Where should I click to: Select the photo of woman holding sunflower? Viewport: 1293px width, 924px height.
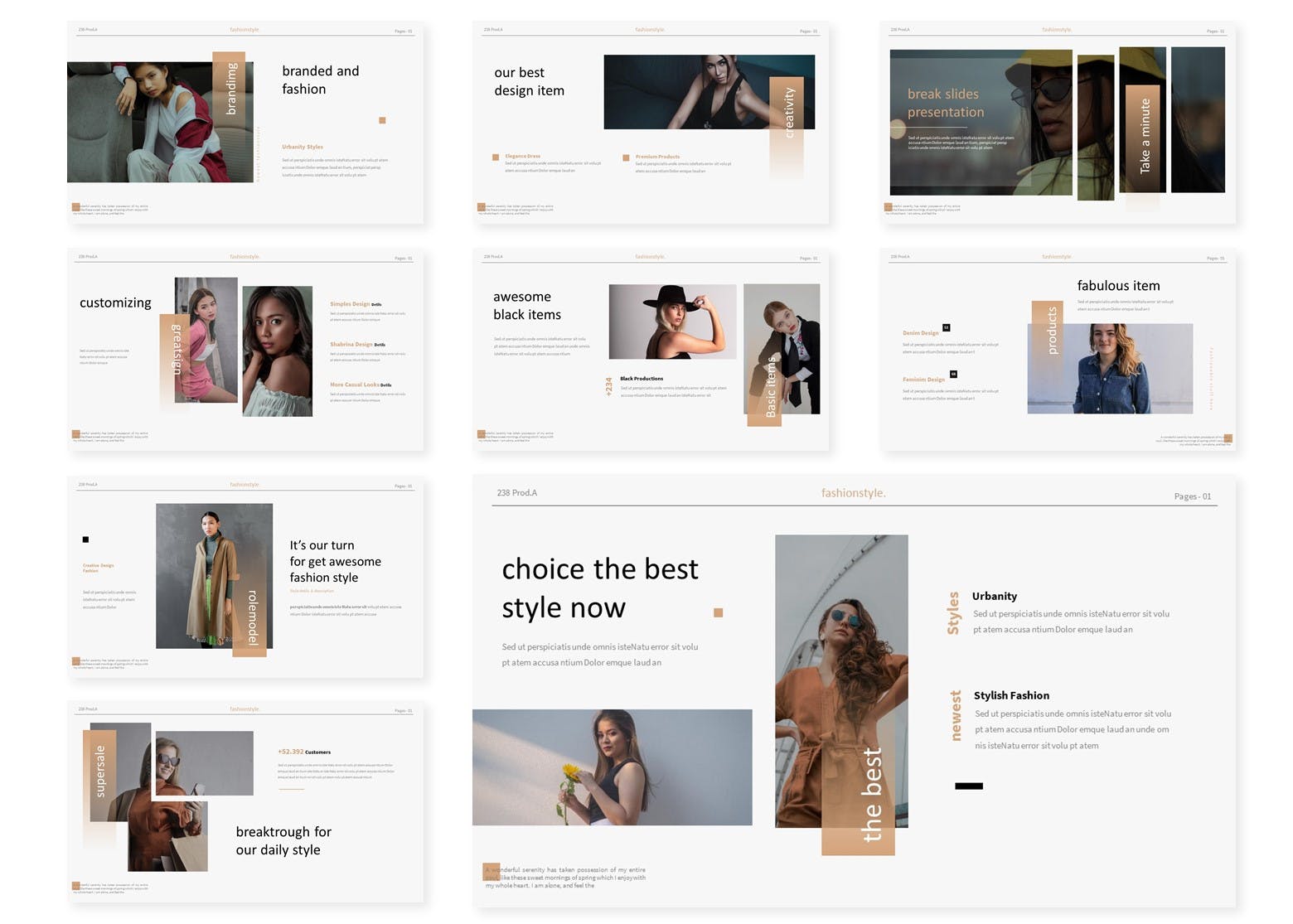coord(612,767)
